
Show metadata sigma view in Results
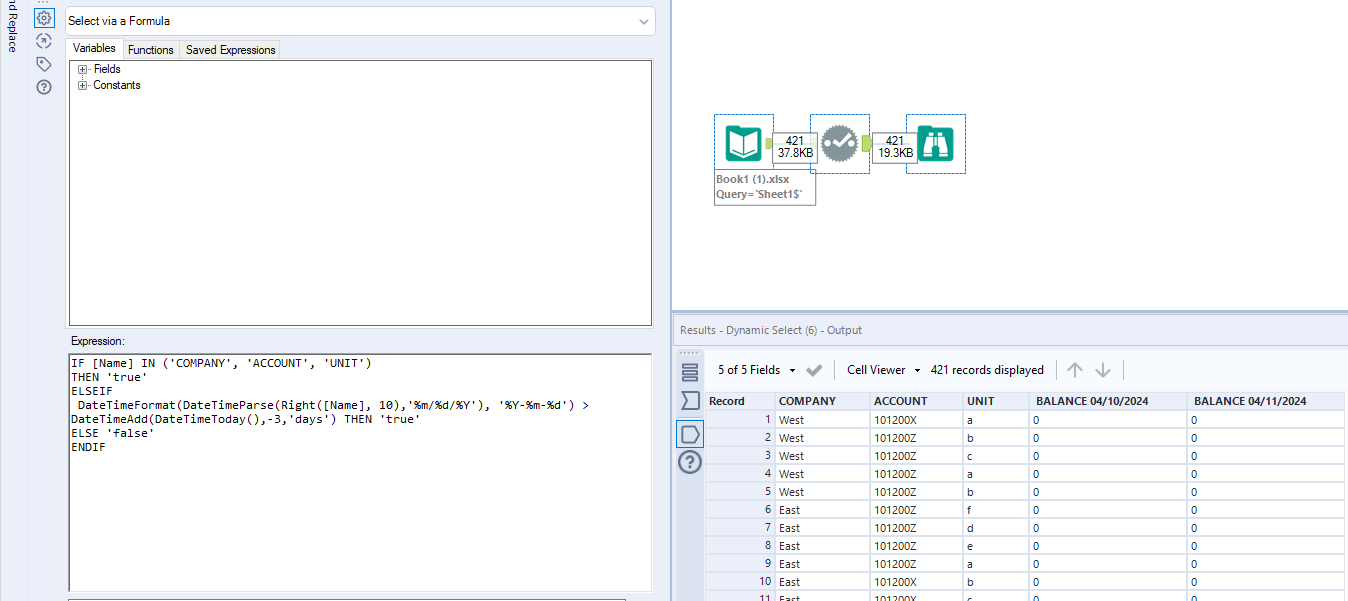click(x=690, y=401)
